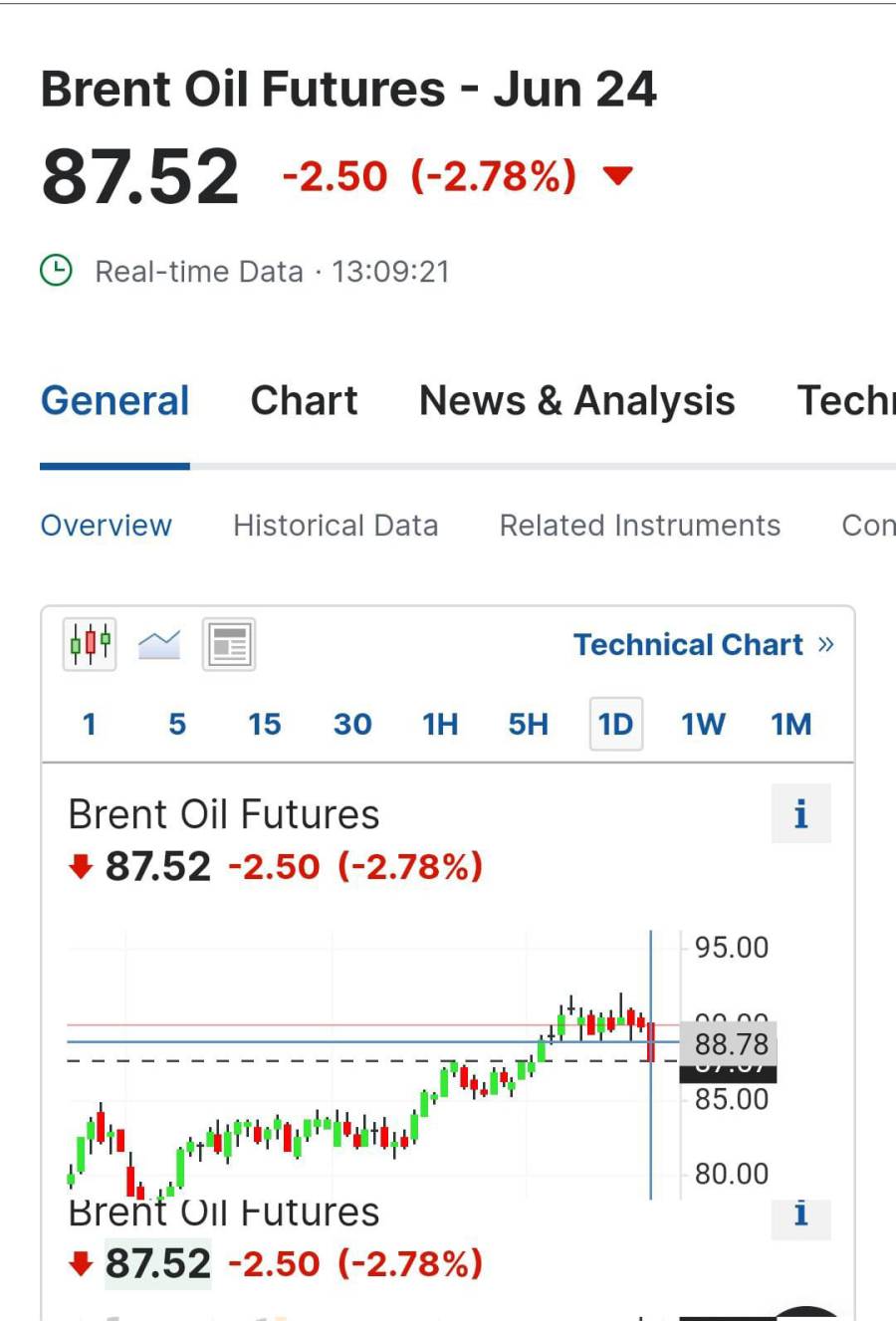896x1321 pixels.
Task: Select the candlestick chart type icon
Action: (x=90, y=644)
